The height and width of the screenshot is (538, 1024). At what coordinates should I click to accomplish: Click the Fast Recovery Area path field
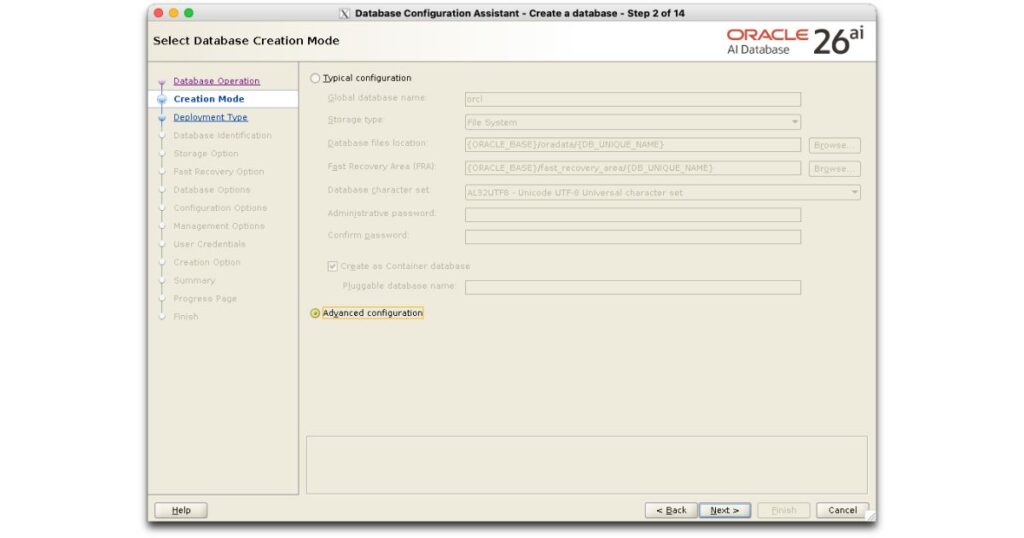[x=633, y=168]
